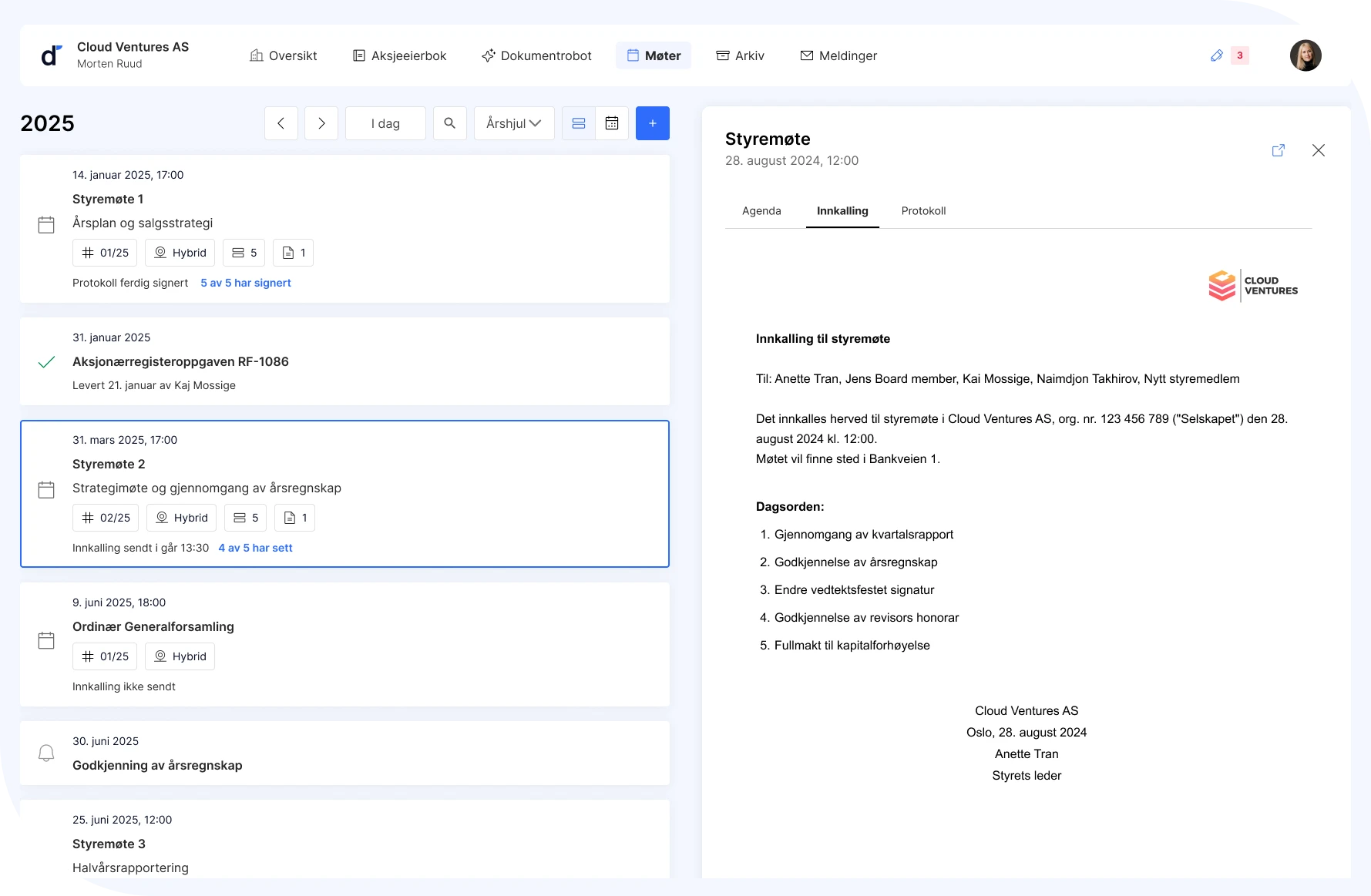Screen dimensions: 1371x896
Task: Click the I dag button
Action: [x=385, y=123]
